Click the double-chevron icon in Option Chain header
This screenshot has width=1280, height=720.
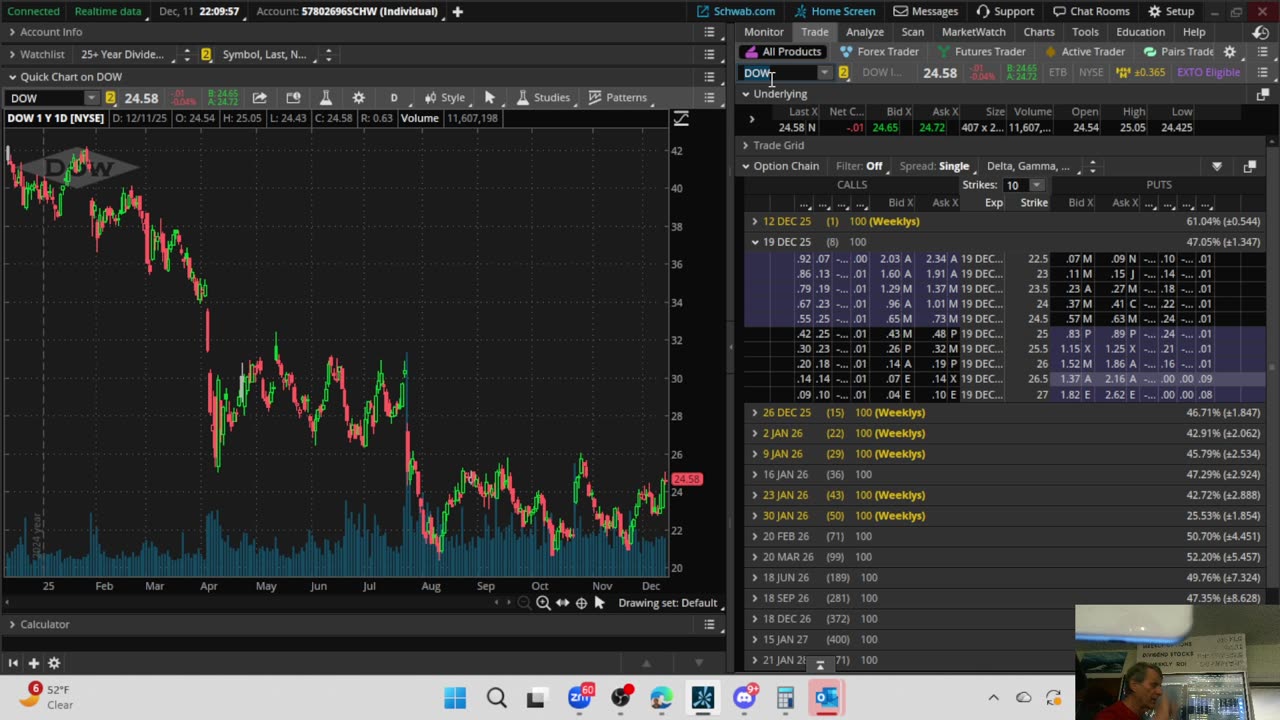1217,166
